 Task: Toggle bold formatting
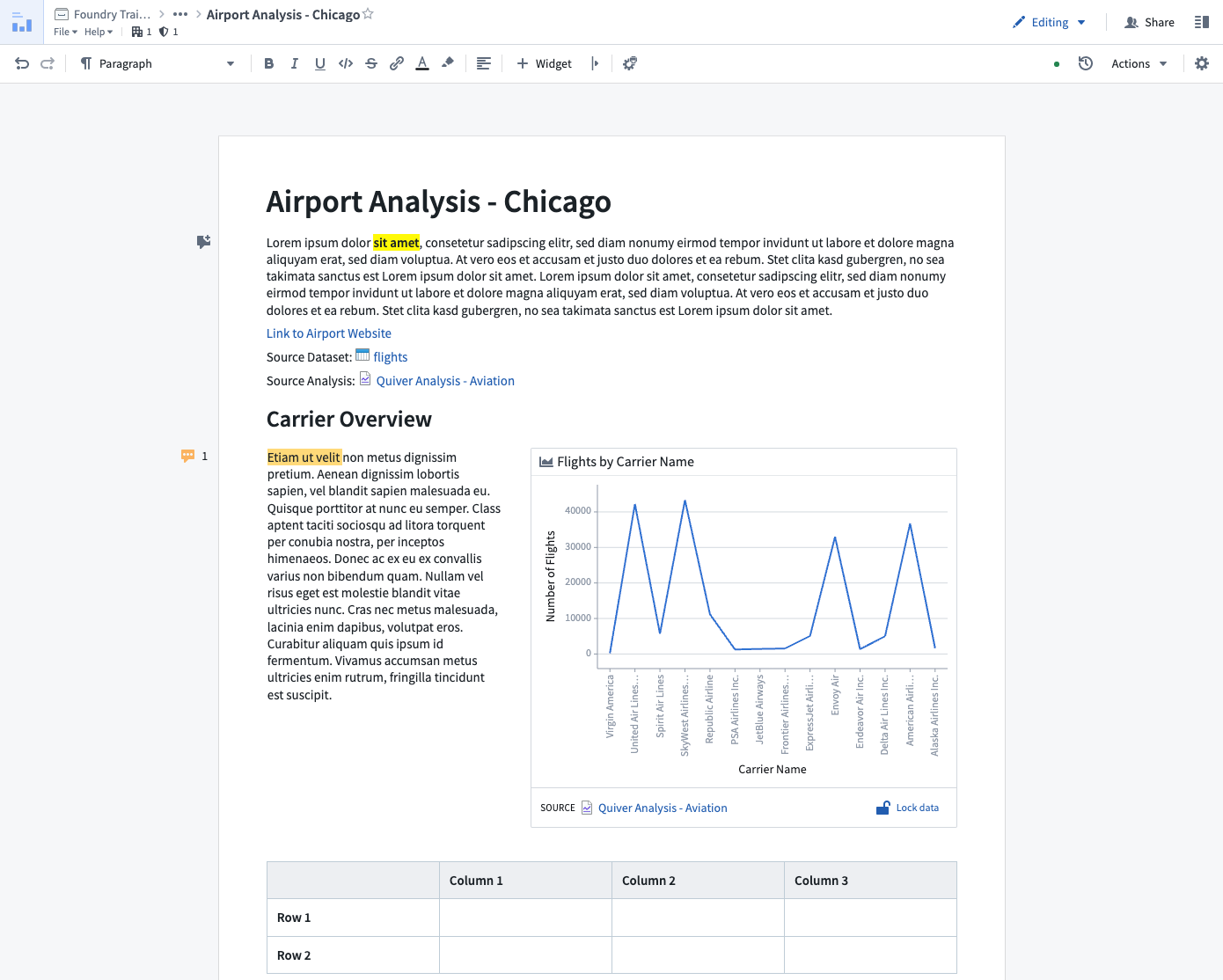pyautogui.click(x=268, y=63)
